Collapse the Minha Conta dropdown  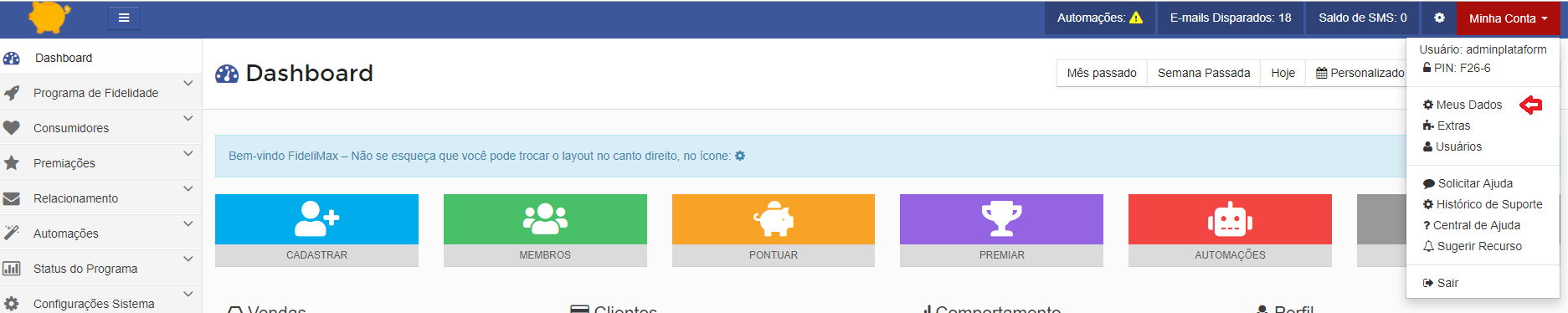(1508, 18)
